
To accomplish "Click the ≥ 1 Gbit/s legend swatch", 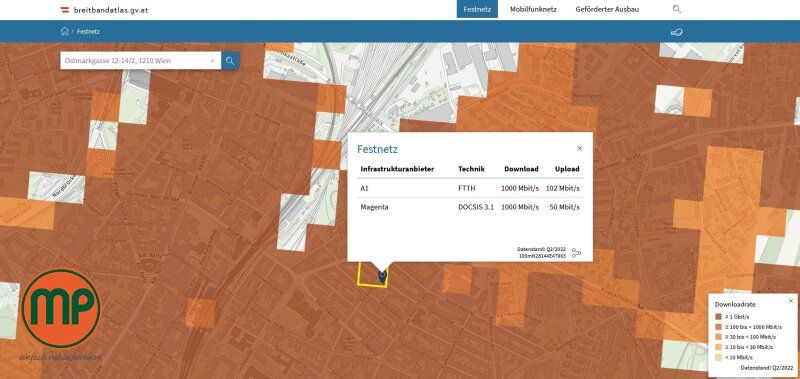I will tap(718, 317).
